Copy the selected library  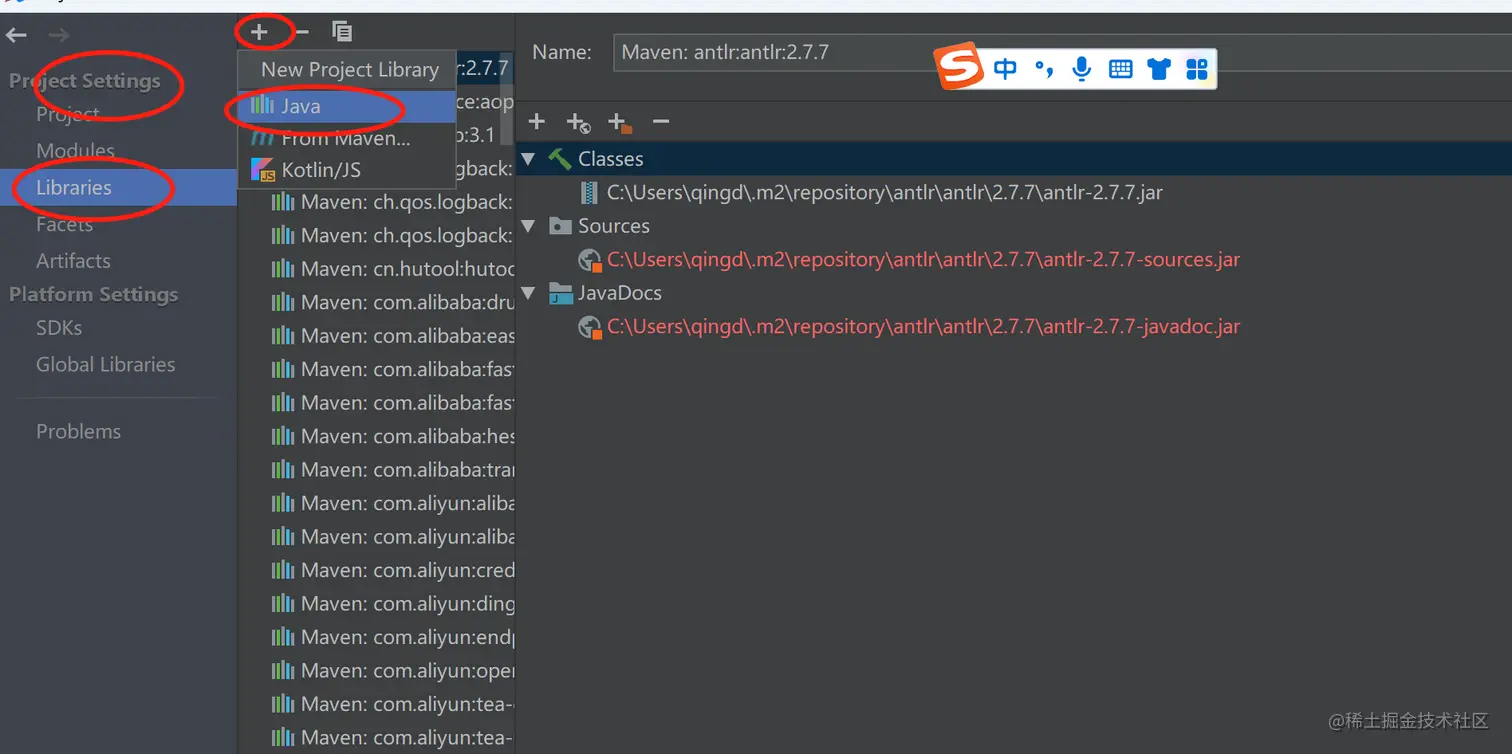342,32
